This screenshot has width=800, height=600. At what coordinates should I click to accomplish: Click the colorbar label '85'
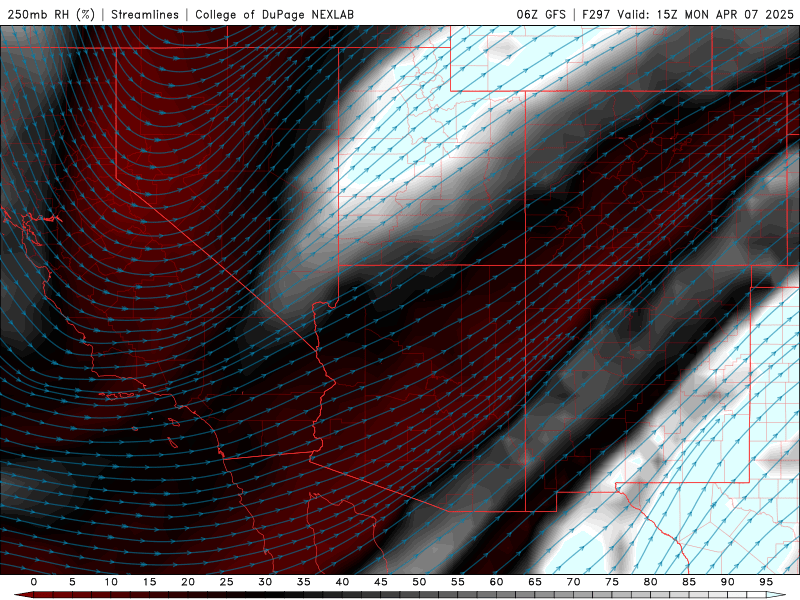click(x=689, y=582)
